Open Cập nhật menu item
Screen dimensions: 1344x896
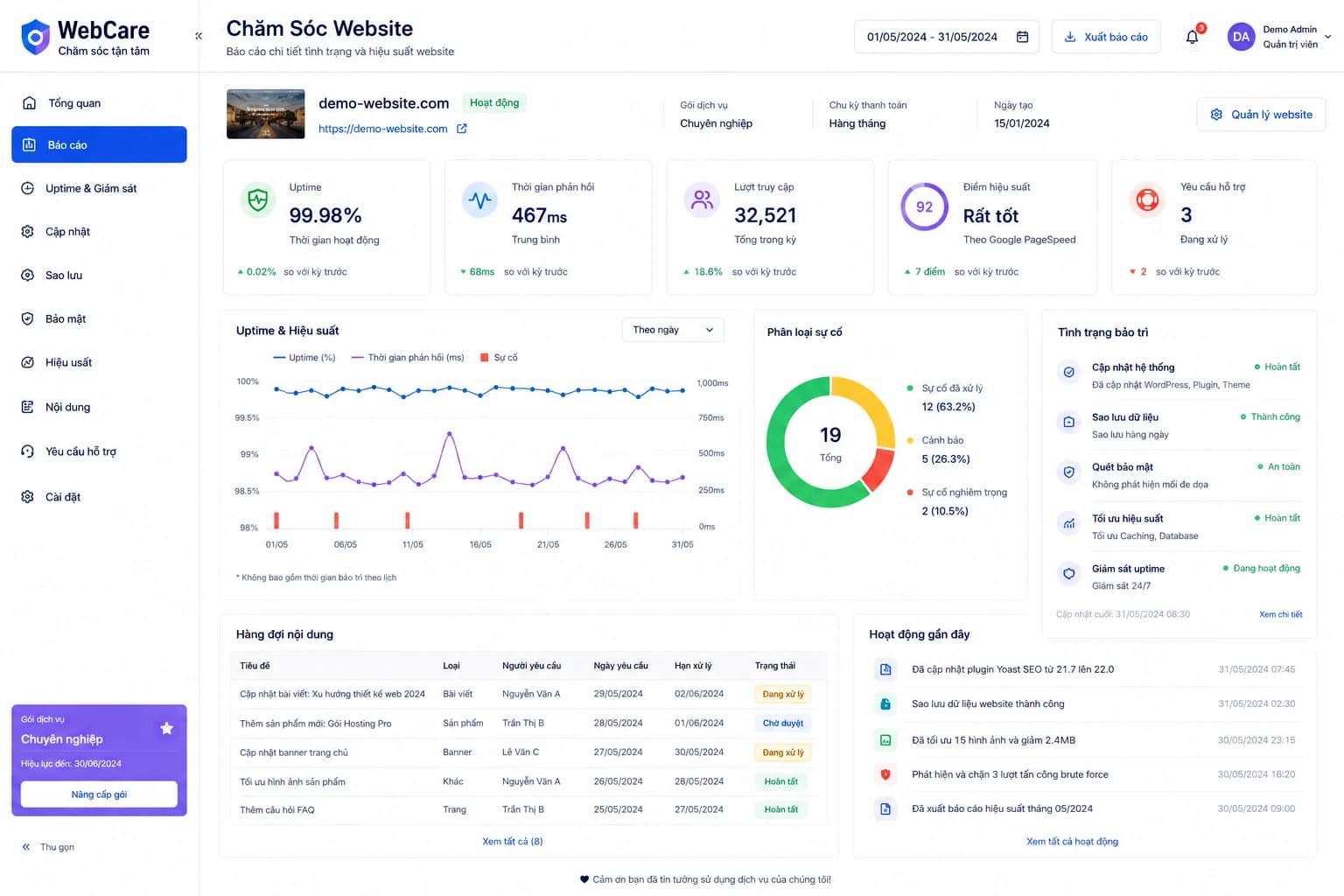99,232
